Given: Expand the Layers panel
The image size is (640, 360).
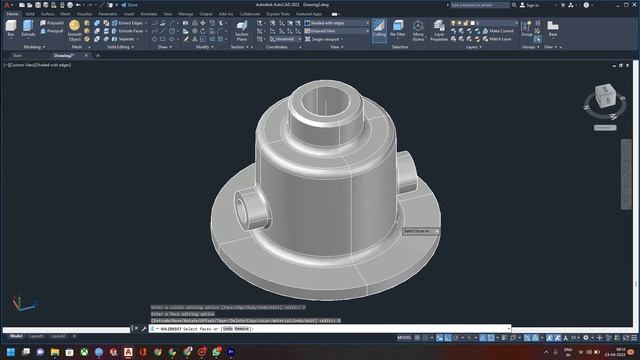Looking at the screenshot, I should pos(473,47).
